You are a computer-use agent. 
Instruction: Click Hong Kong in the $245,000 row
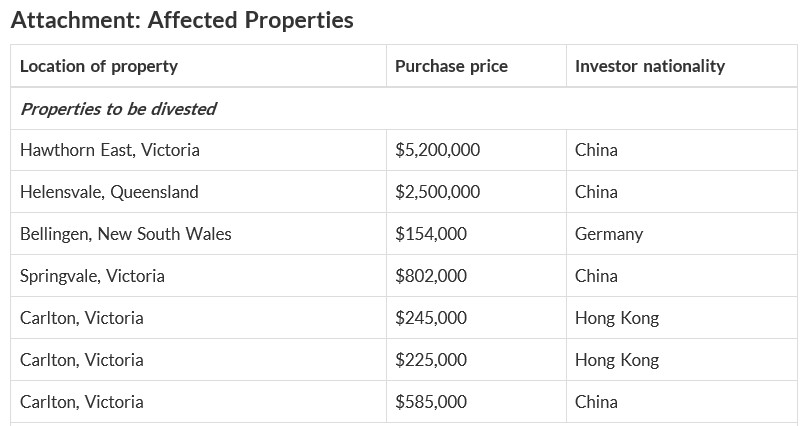(617, 318)
